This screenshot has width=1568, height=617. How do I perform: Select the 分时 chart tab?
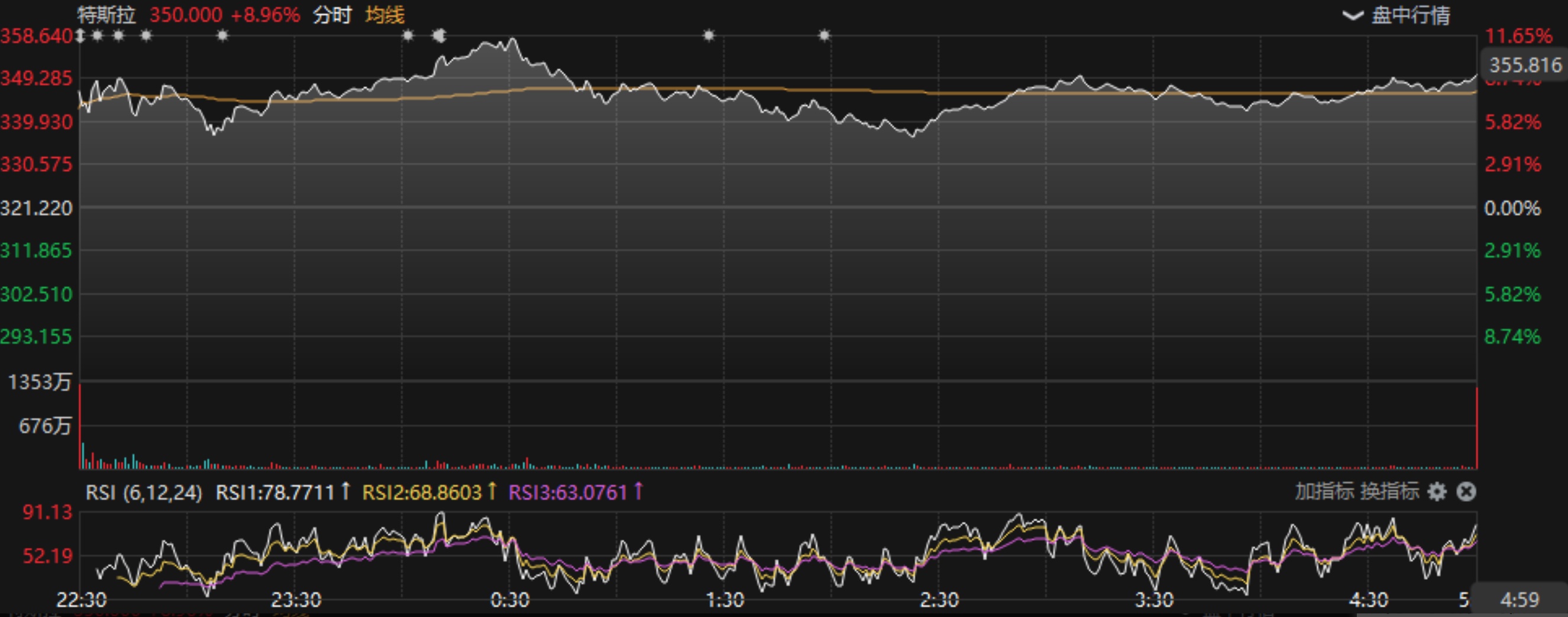pyautogui.click(x=332, y=15)
